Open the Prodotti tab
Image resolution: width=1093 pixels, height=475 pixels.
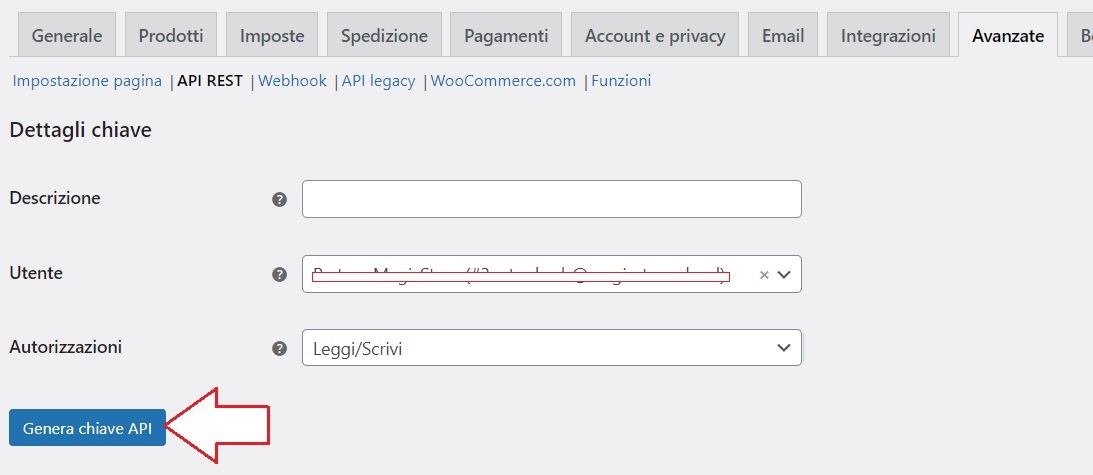click(171, 35)
